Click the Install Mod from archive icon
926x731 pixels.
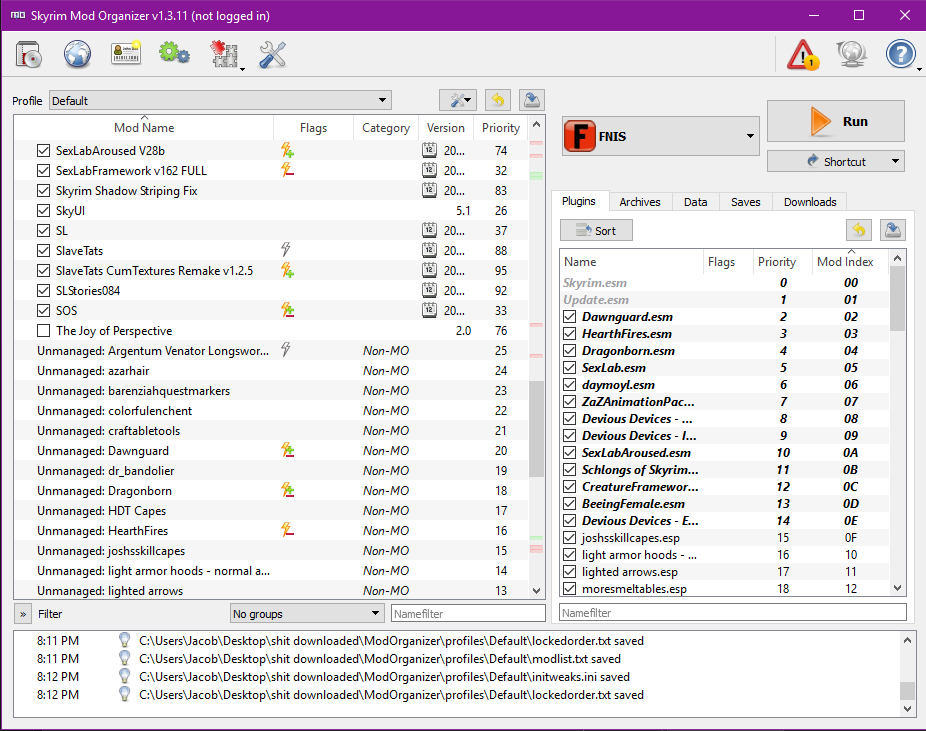(x=28, y=55)
